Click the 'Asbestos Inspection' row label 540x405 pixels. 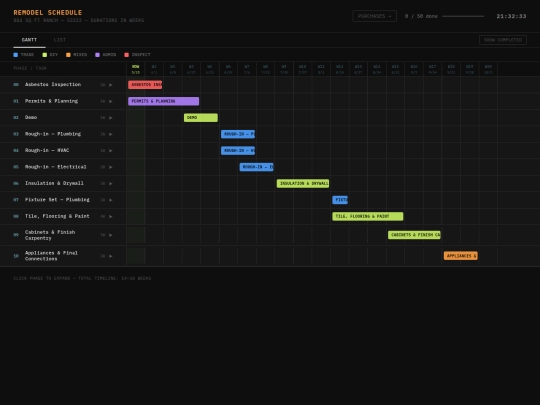(53, 85)
